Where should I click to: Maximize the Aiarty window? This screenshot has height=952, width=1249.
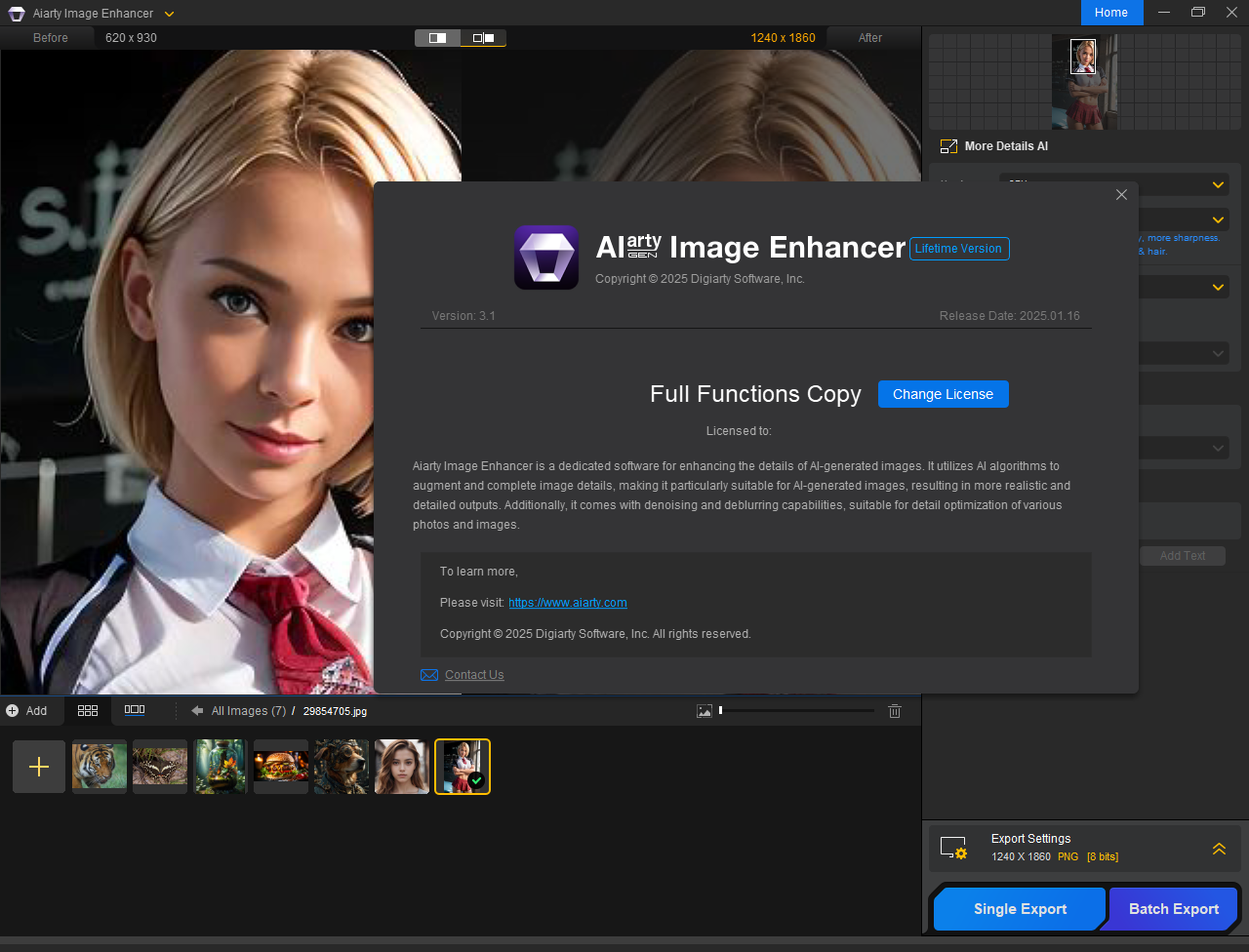pos(1197,13)
